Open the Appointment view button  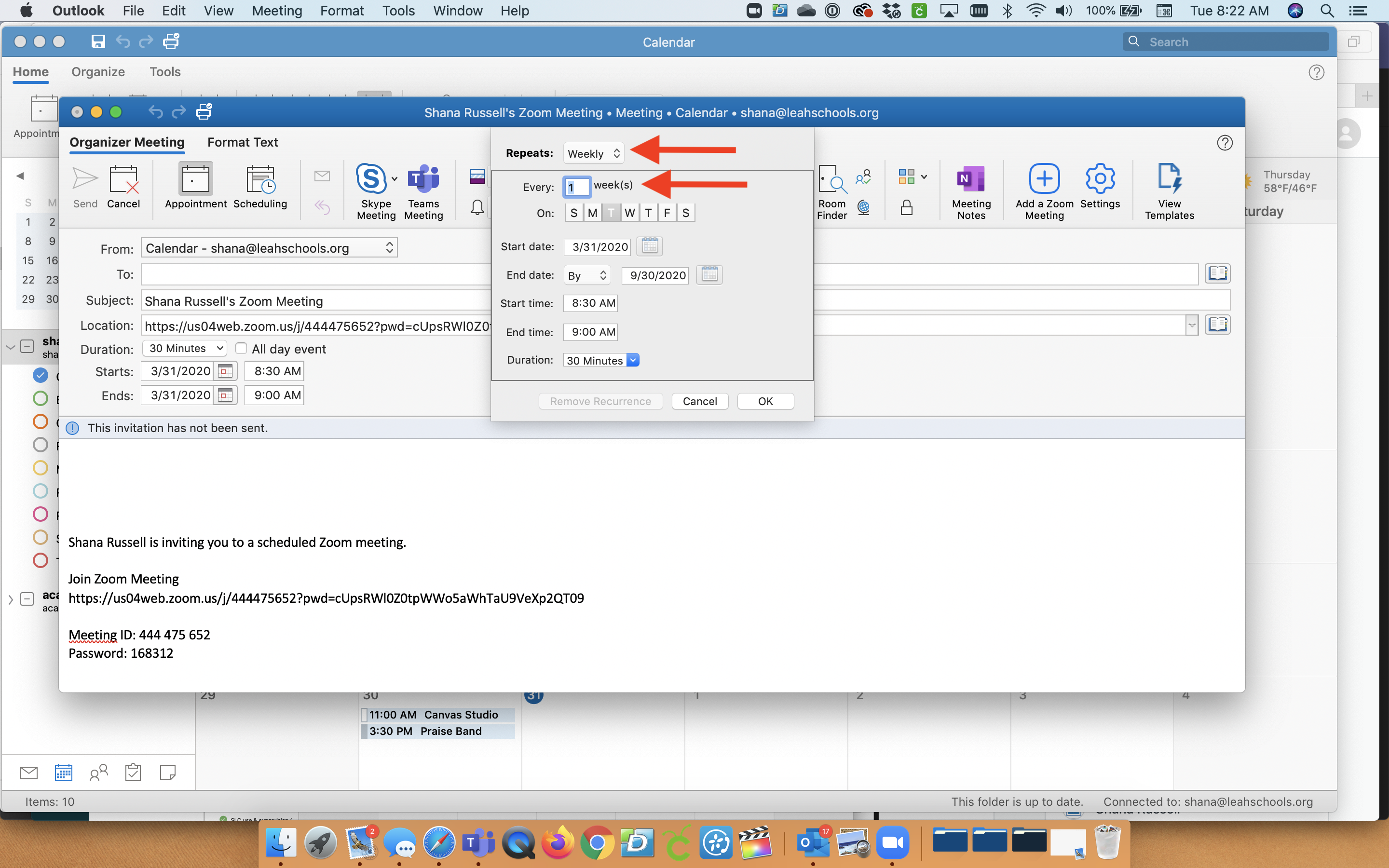pyautogui.click(x=196, y=187)
